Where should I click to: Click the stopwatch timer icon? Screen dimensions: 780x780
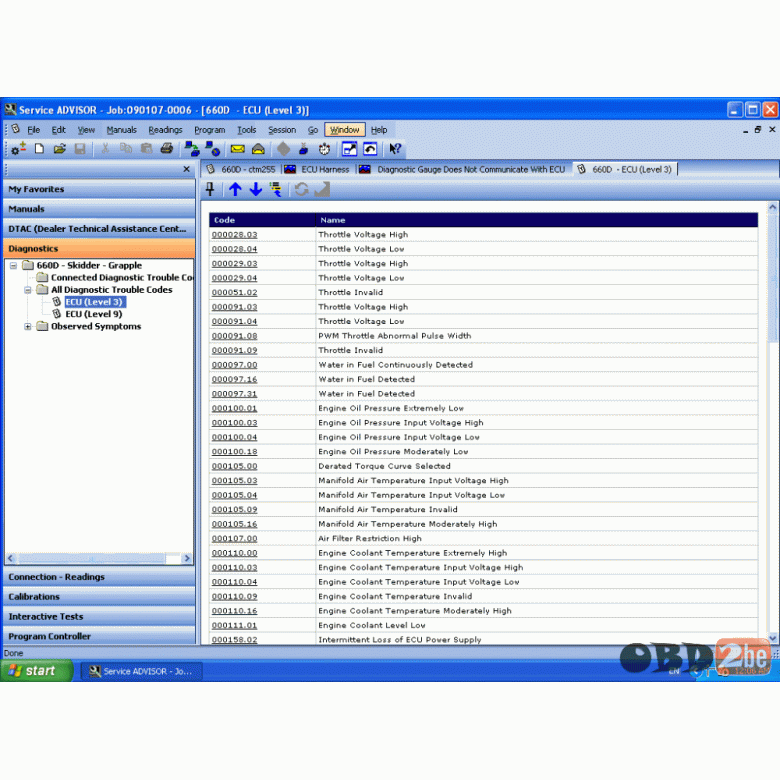point(324,149)
